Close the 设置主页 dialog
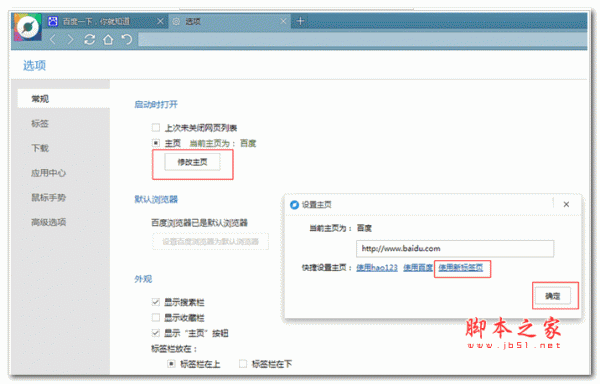The image size is (600, 384). [x=566, y=204]
